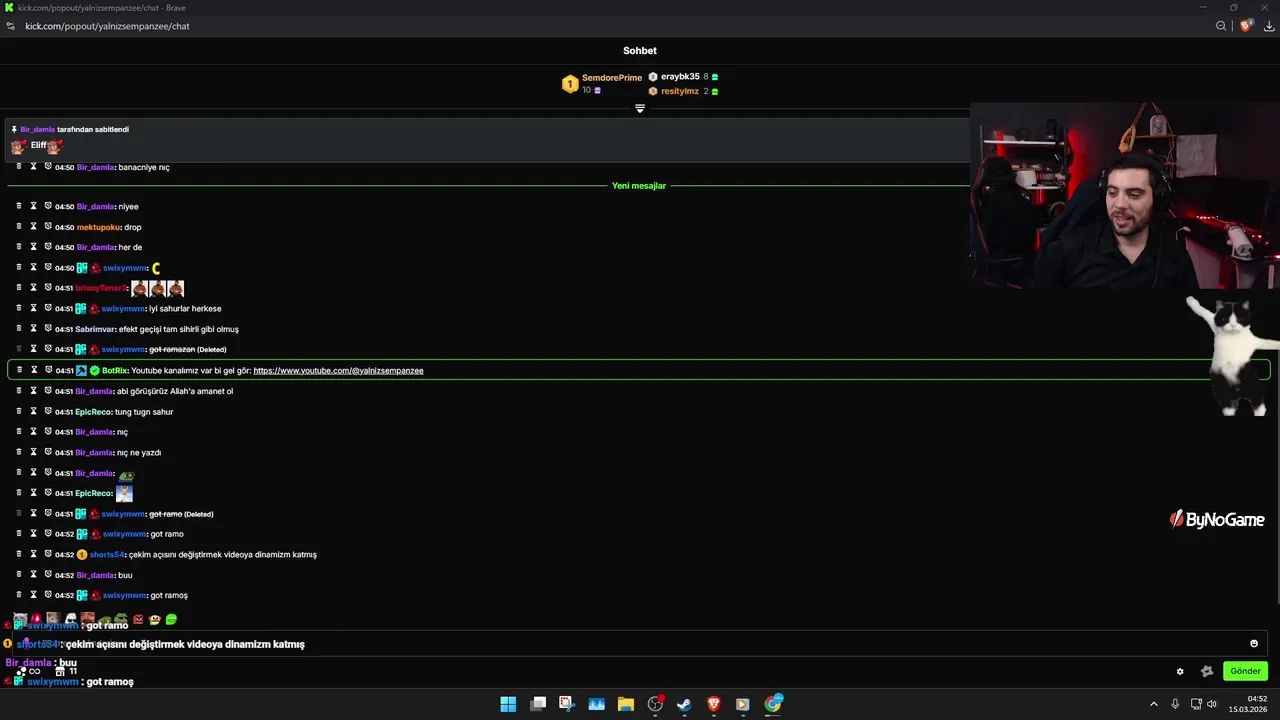Timeout sender of "abi görüşürüz Allah'a amanet ol"
Viewport: 1280px width, 720px height.
(x=33, y=391)
